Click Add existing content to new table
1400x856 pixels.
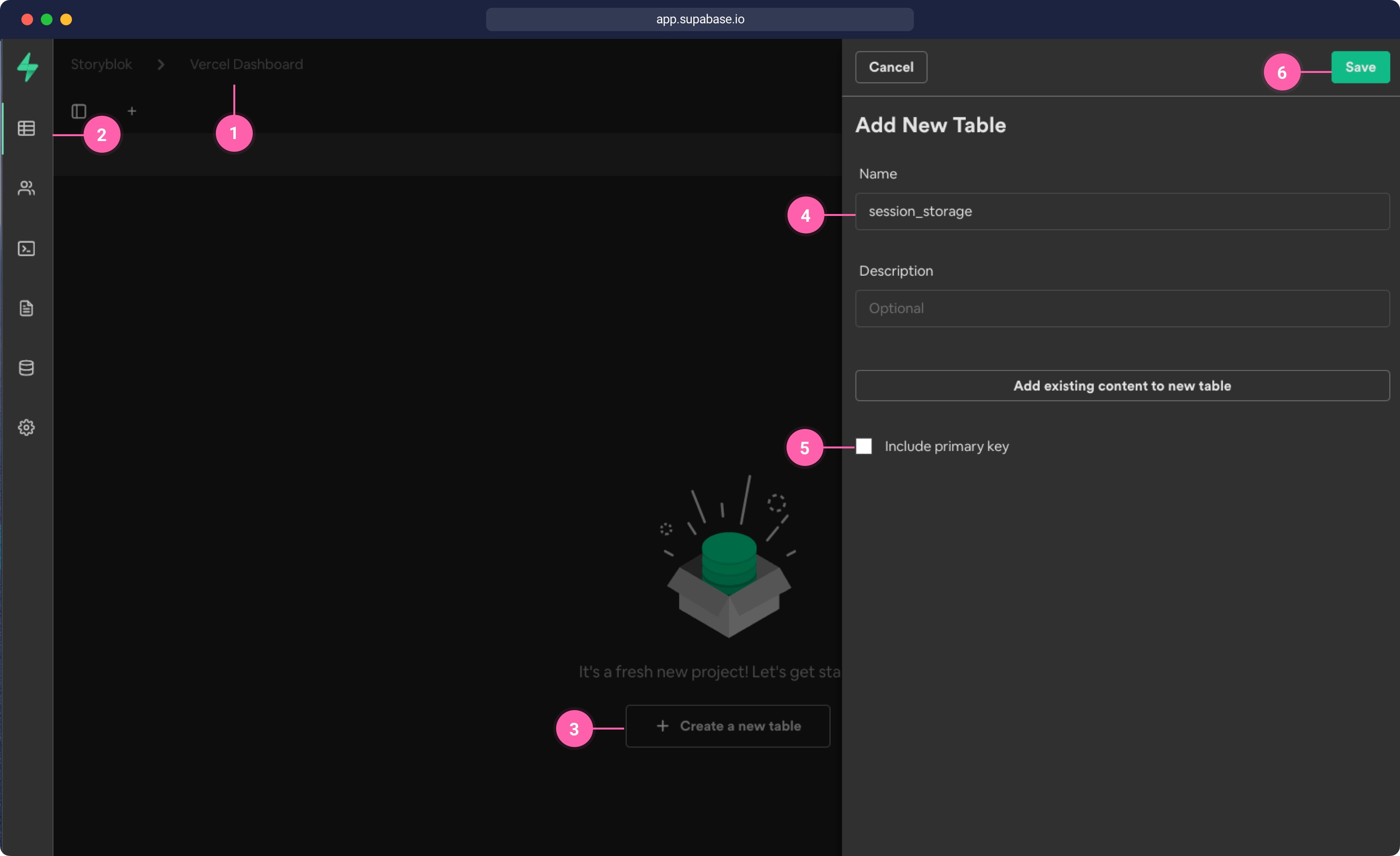1122,386
